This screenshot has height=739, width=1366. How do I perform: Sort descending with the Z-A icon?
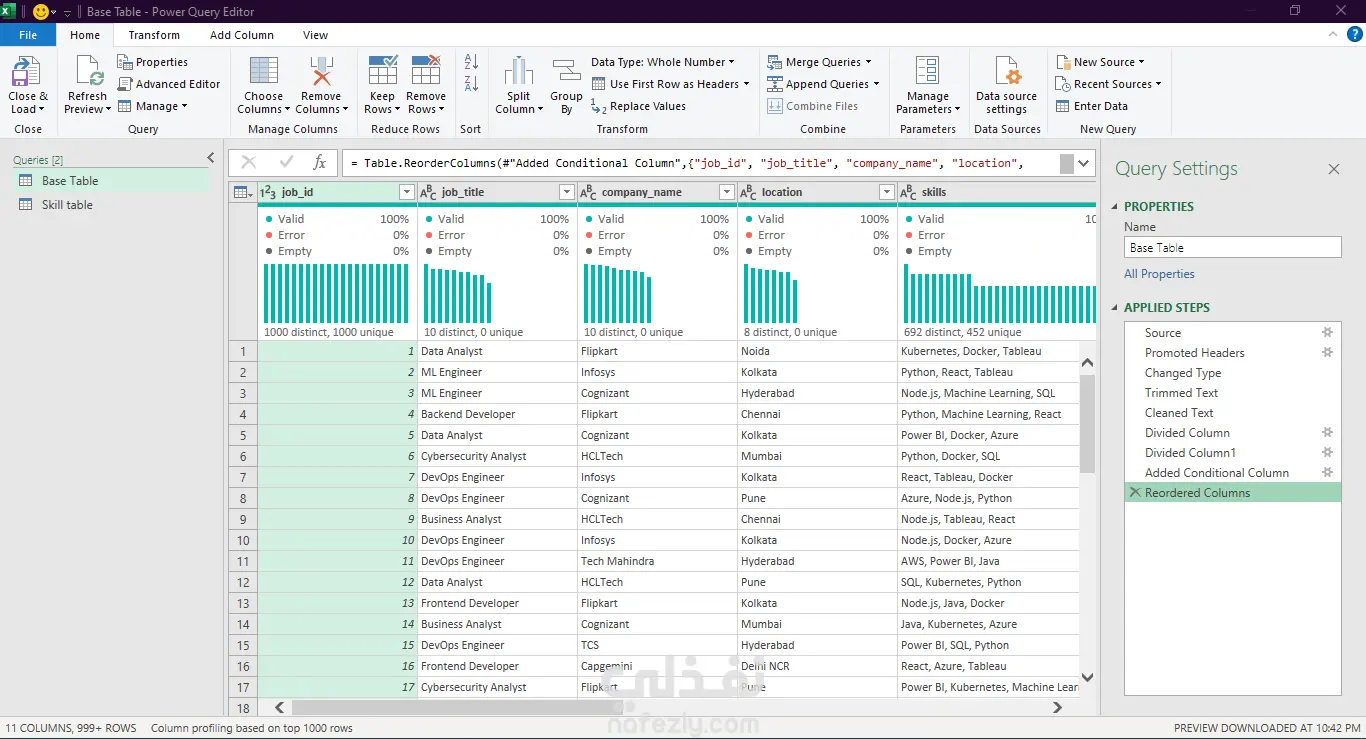[x=471, y=84]
